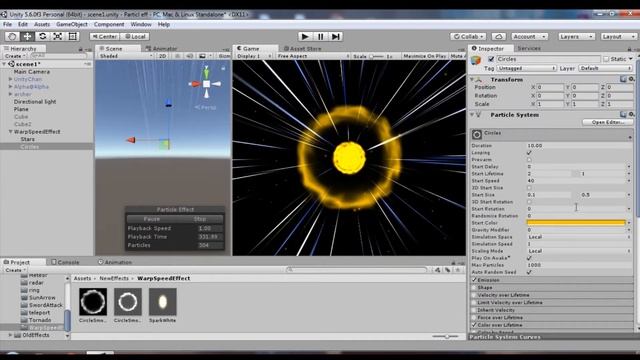Click the Open Editor button
Screen dimensions: 640x360
coord(607,122)
